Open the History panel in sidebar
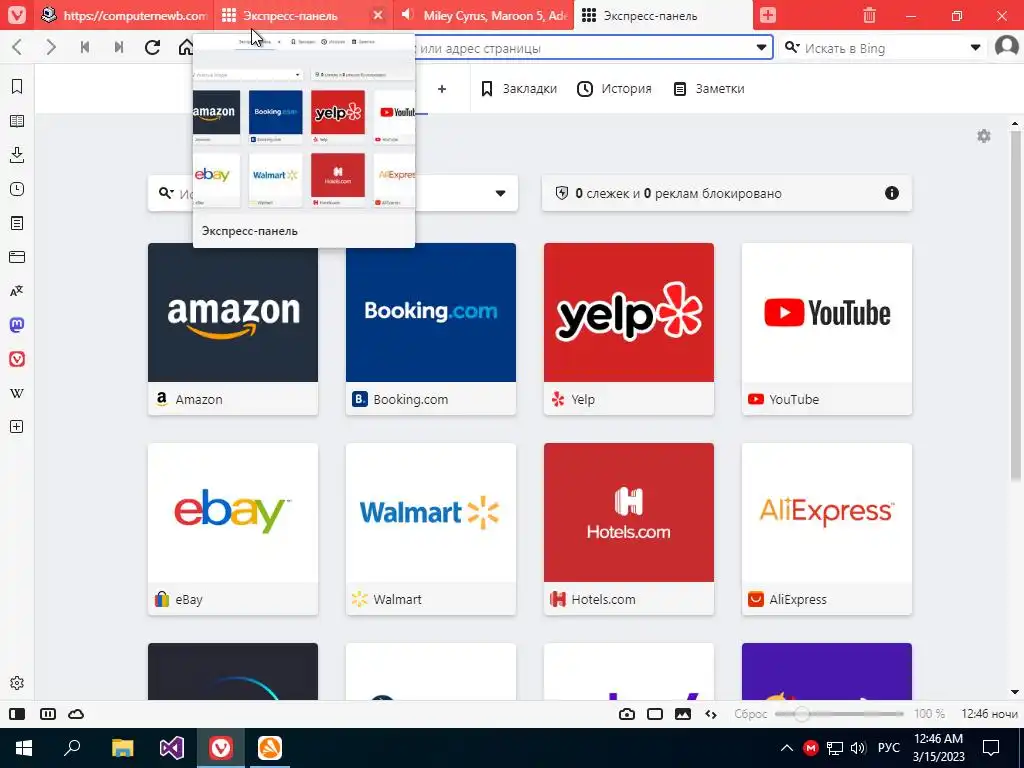Screen dimensions: 1024x768 point(17,189)
